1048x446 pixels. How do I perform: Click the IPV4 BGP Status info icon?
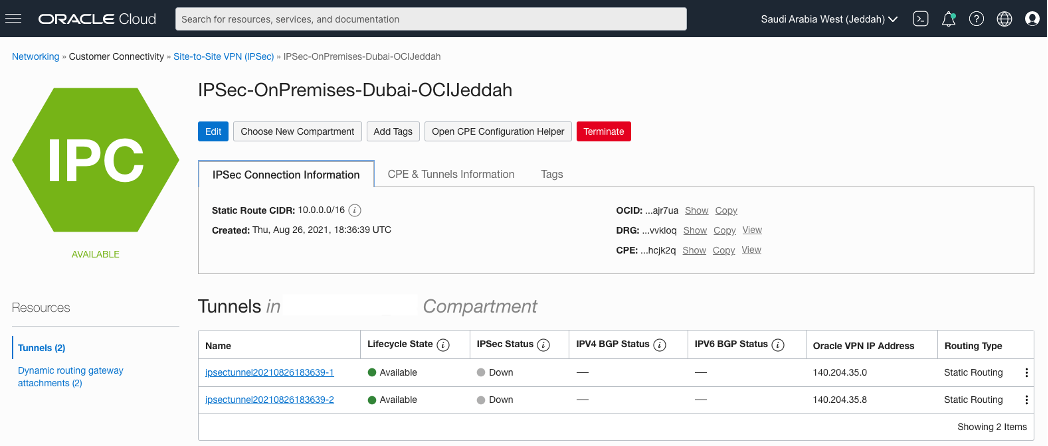coord(660,345)
